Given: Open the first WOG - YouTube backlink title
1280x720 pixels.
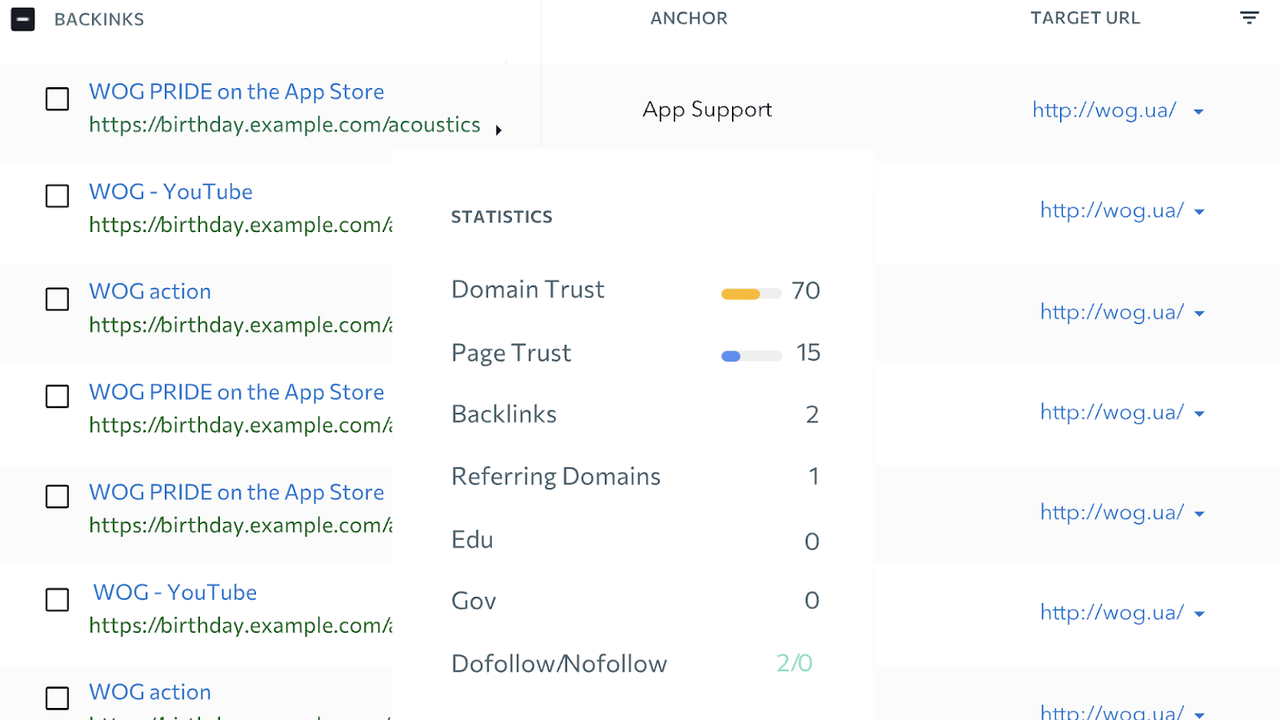Looking at the screenshot, I should pos(170,192).
